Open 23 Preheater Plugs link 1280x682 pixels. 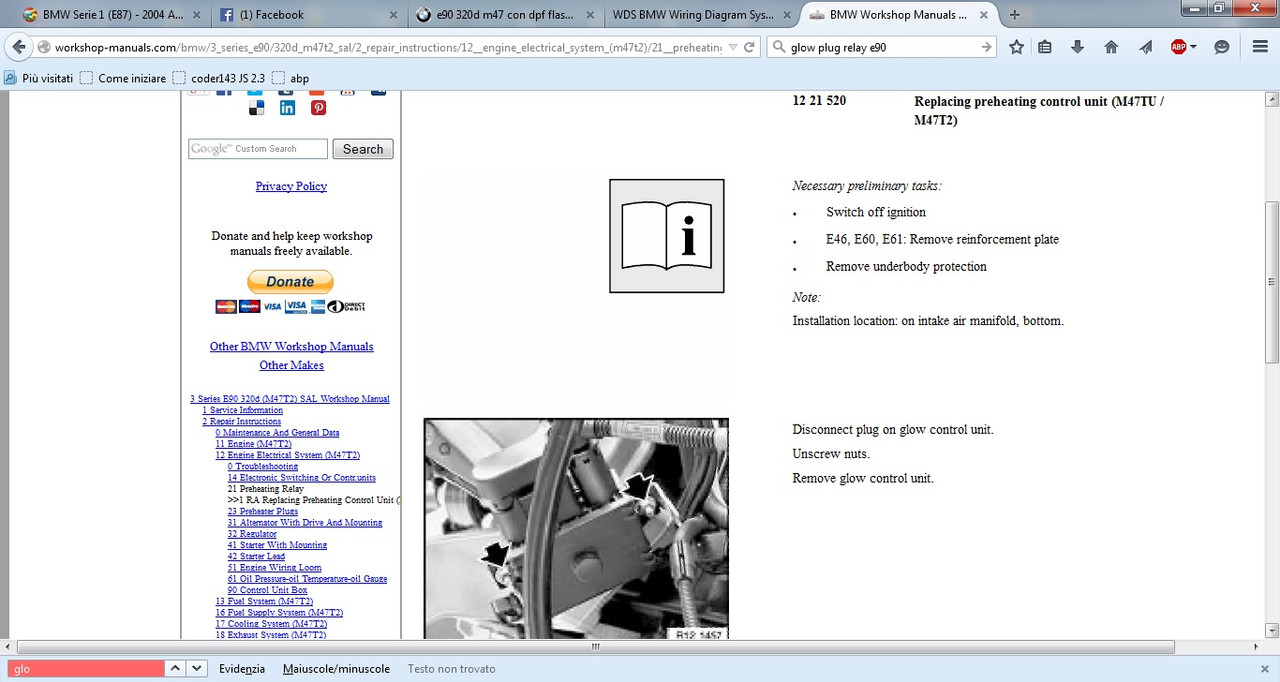coord(263,511)
